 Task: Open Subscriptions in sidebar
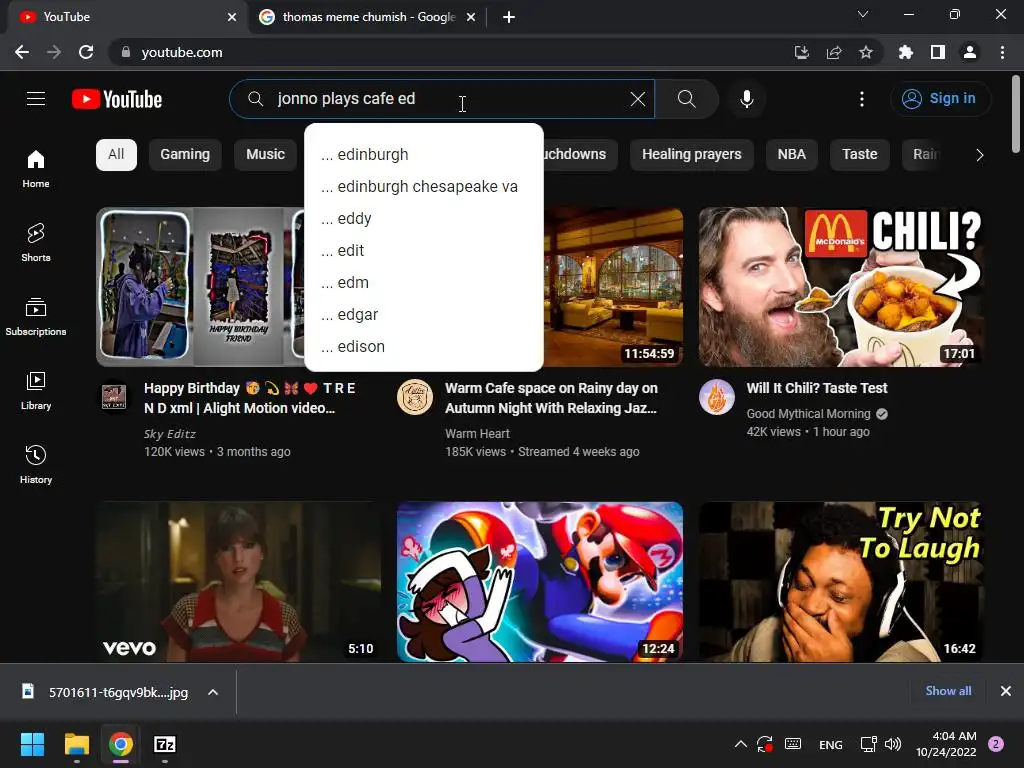pos(36,317)
